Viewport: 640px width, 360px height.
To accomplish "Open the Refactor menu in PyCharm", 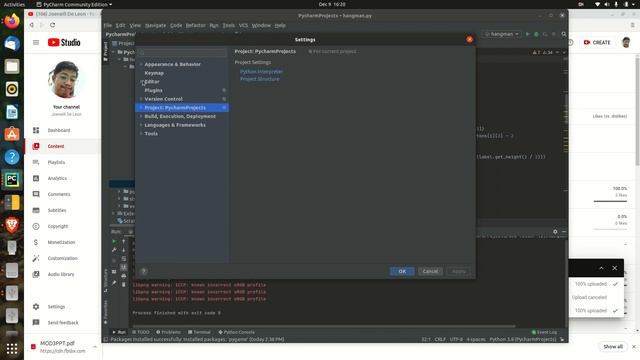I will (196, 25).
